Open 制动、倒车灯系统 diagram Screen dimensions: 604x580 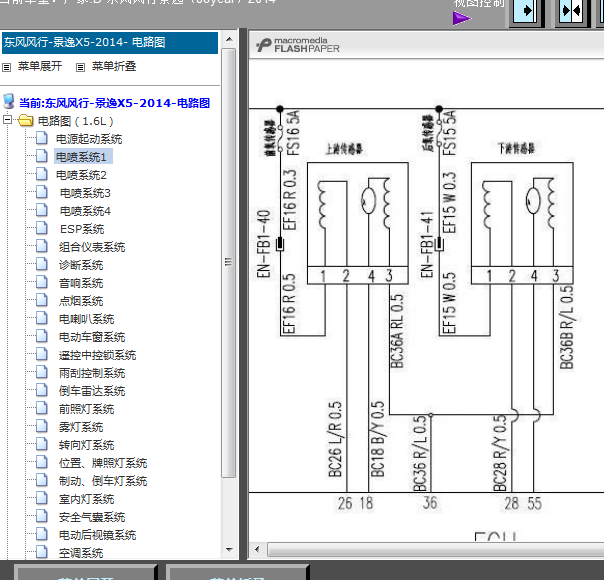pyautogui.click(x=103, y=481)
